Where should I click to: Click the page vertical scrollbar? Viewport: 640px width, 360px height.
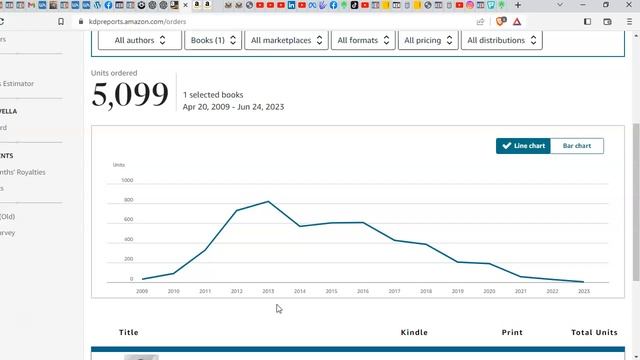[636, 202]
